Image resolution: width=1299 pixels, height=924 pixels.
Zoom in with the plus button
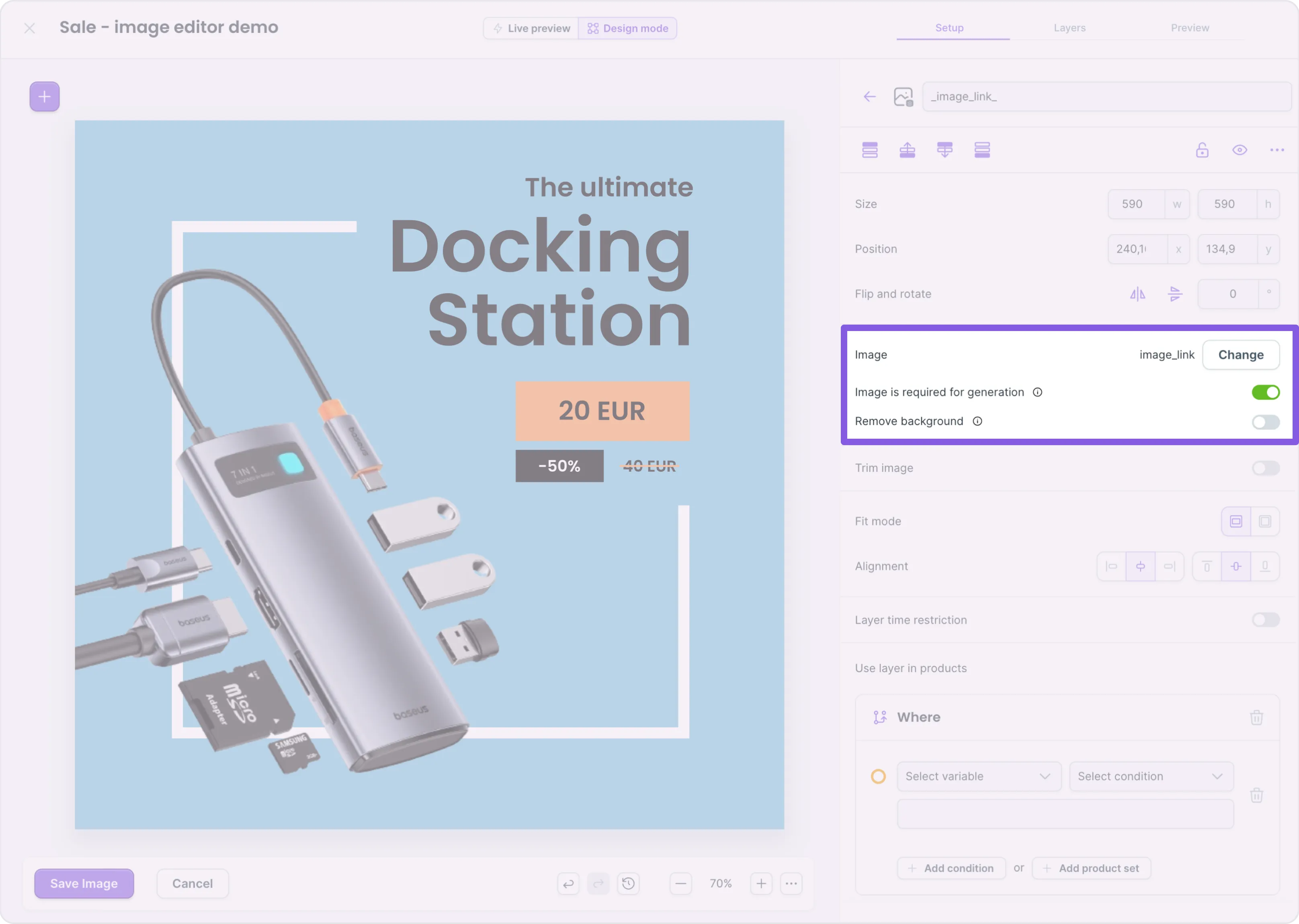click(x=761, y=883)
